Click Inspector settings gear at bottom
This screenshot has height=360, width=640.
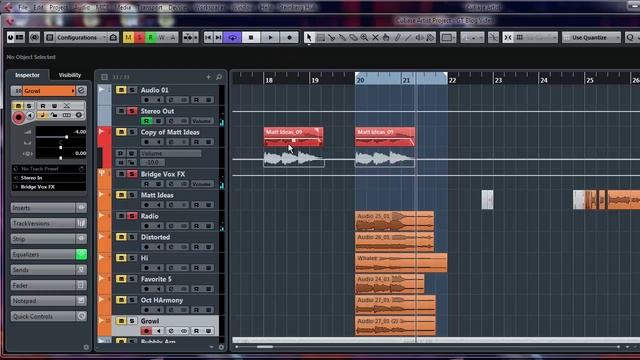coord(86,347)
